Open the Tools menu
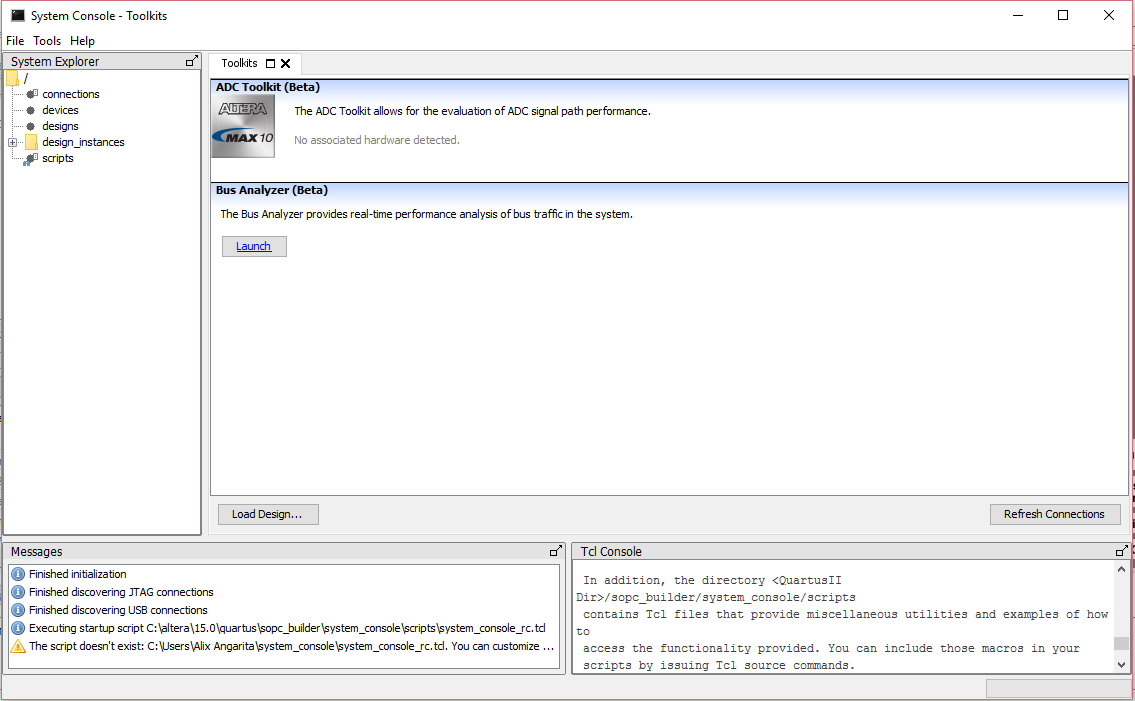1135x701 pixels. [47, 41]
